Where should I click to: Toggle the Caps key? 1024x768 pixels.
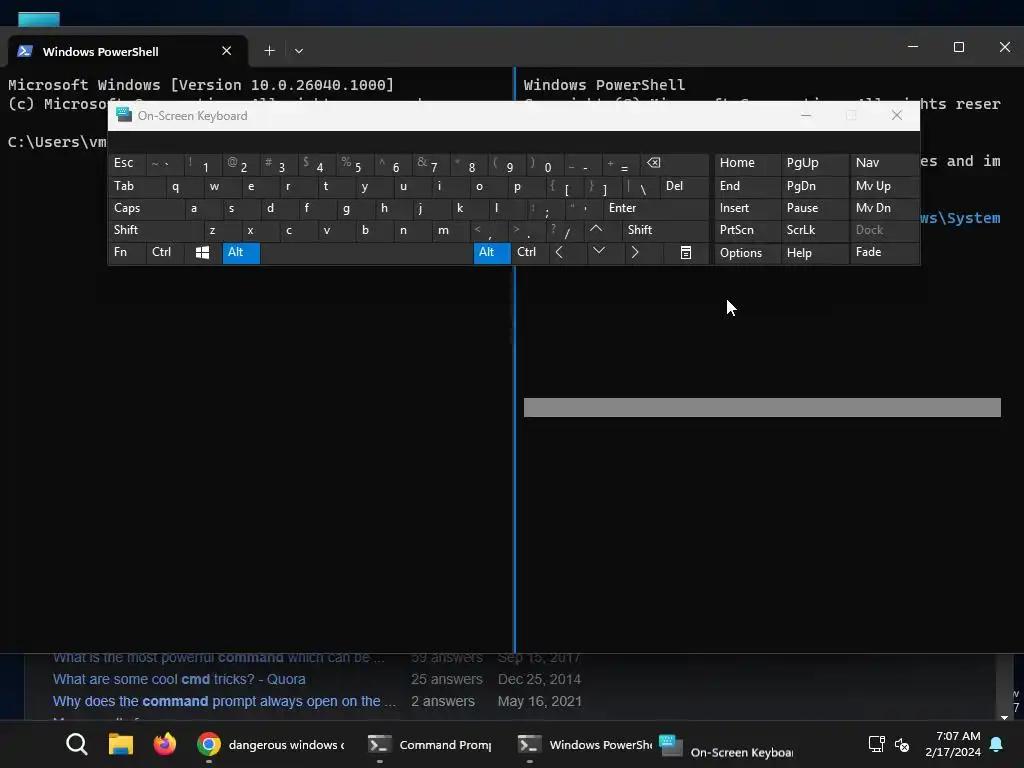click(x=146, y=208)
